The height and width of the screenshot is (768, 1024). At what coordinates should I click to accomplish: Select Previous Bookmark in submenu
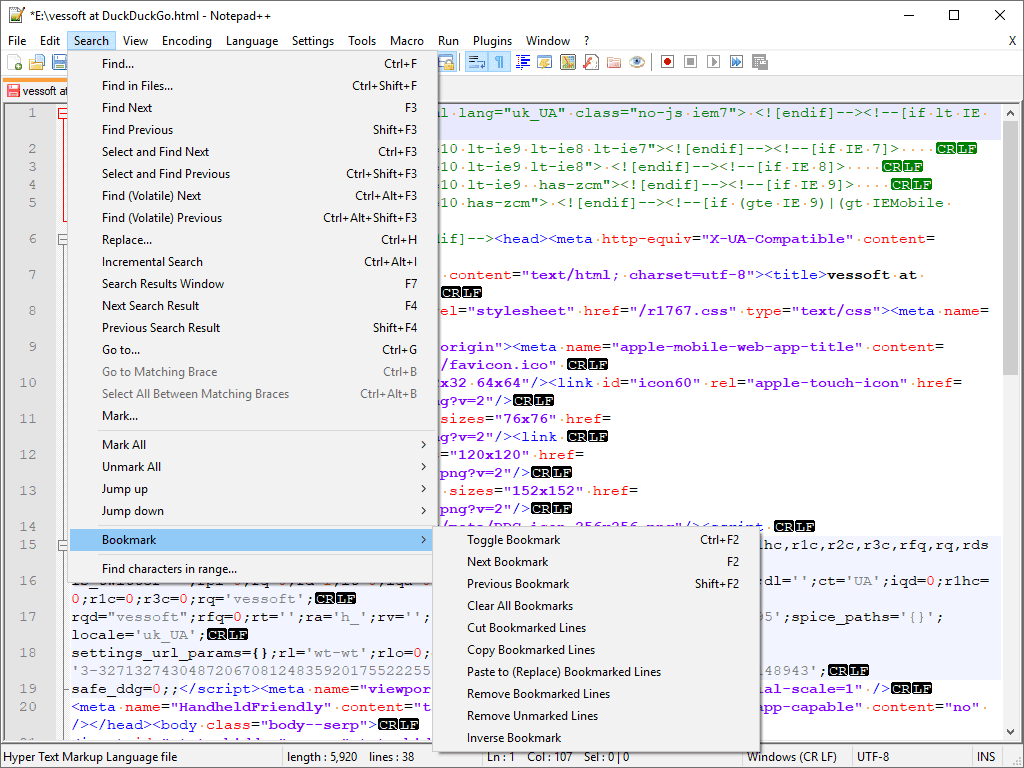pyautogui.click(x=596, y=584)
